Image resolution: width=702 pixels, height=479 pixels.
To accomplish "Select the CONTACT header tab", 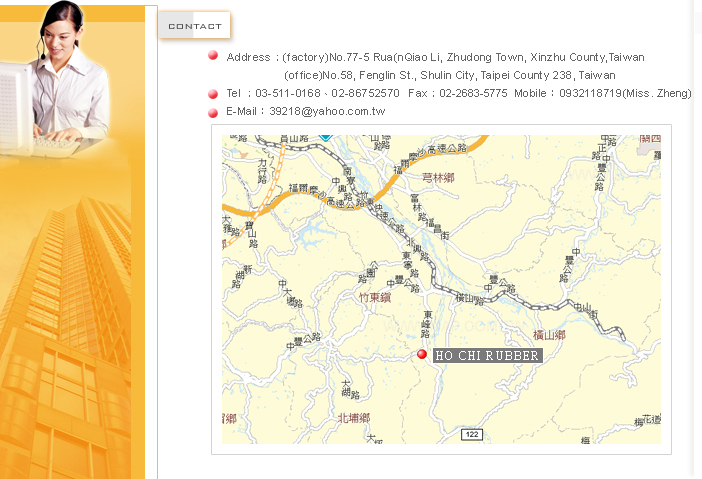I will pyautogui.click(x=195, y=26).
